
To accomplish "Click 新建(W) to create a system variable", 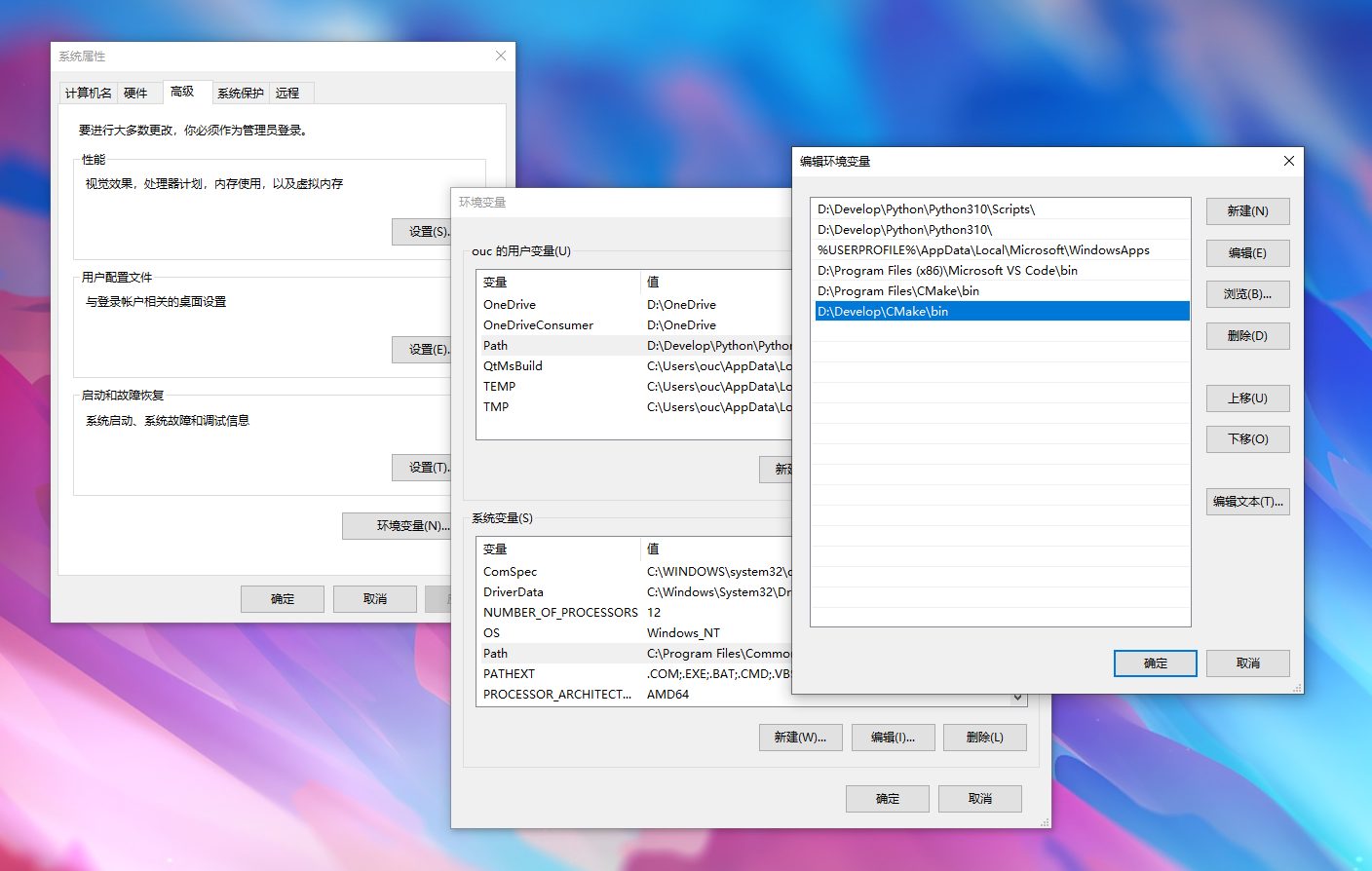I will [x=800, y=737].
